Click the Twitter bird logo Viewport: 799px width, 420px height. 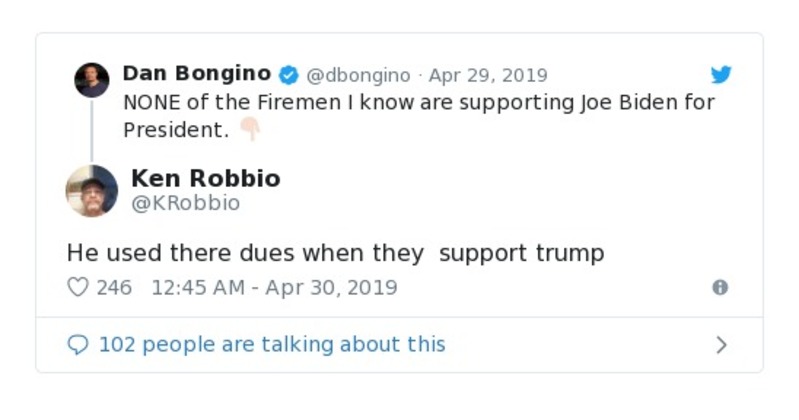tap(721, 75)
